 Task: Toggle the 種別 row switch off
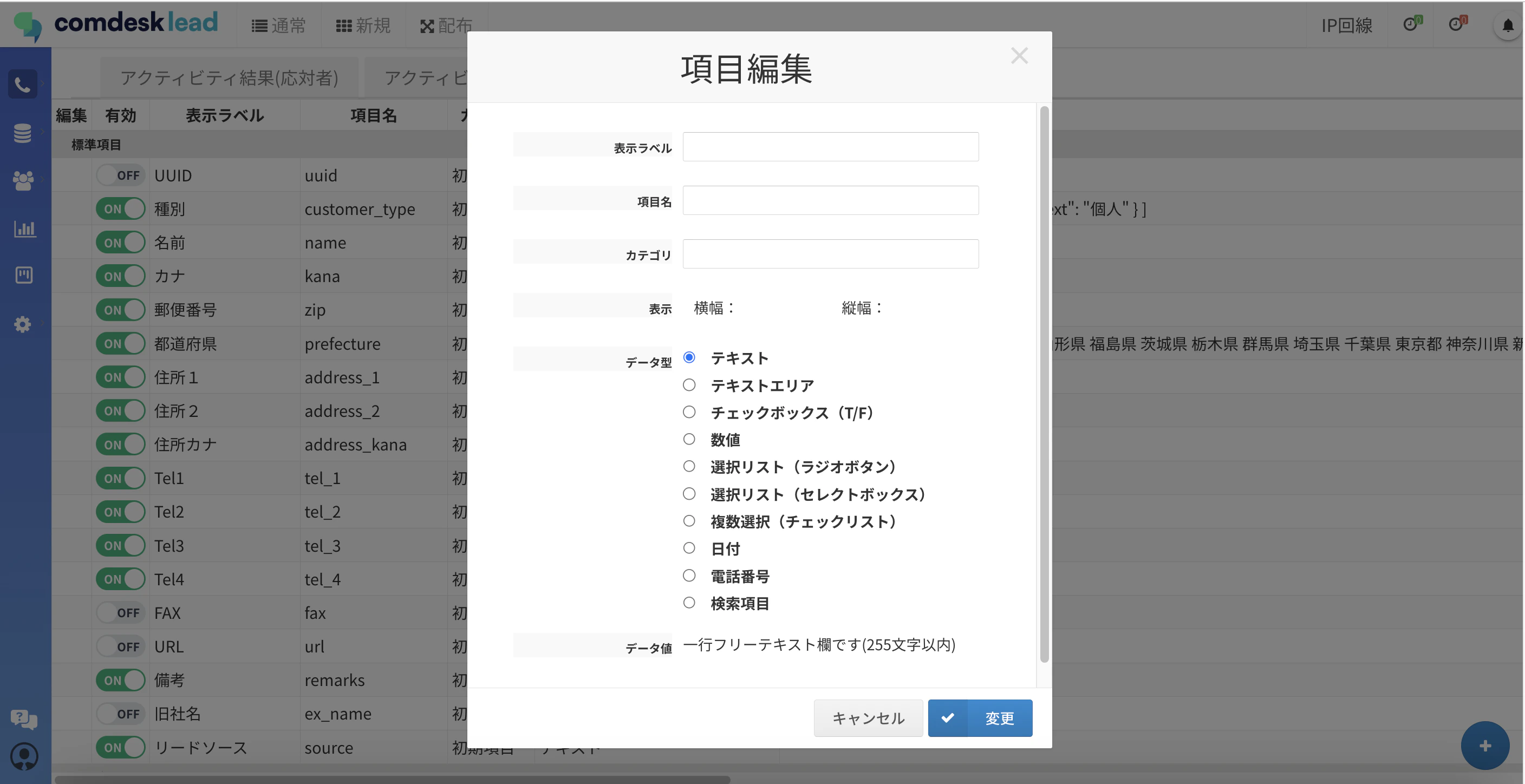(x=121, y=209)
